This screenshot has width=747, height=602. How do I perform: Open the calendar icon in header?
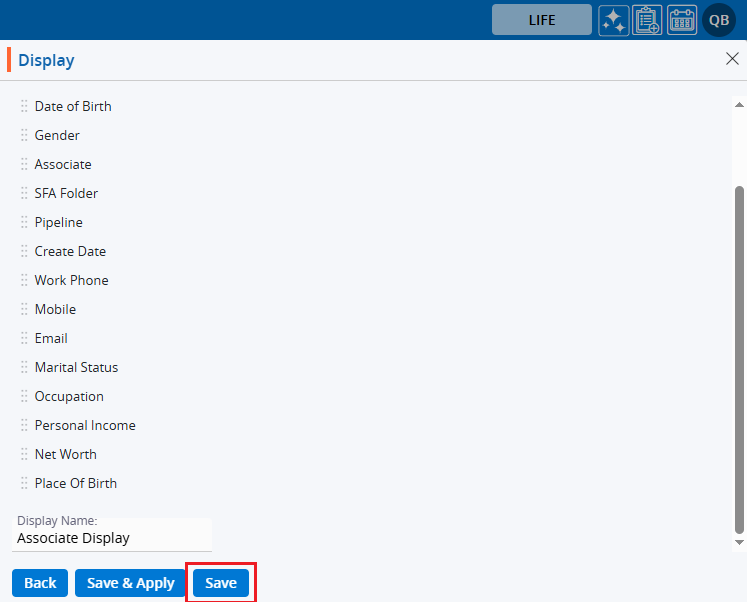point(682,20)
